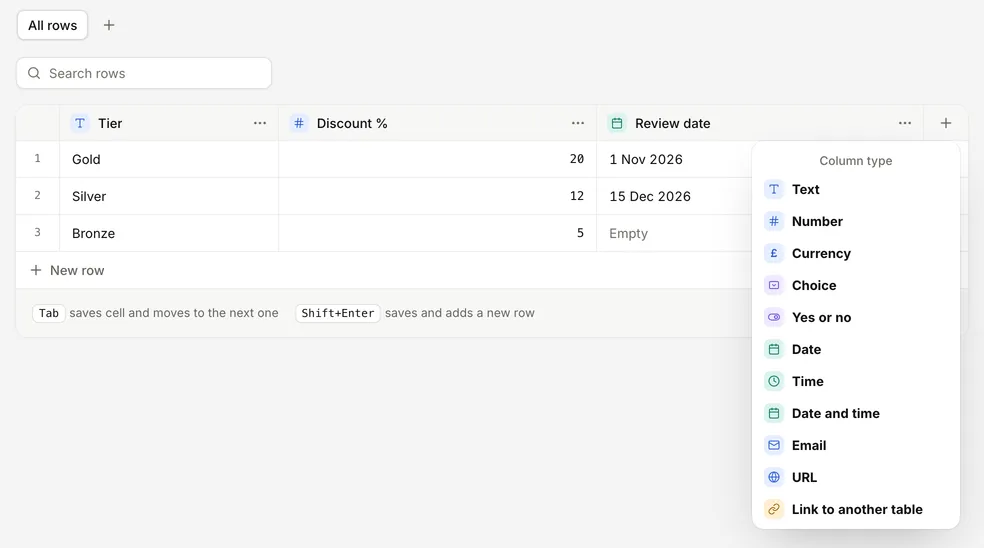984x548 pixels.
Task: Select row number 3
Action: [38, 232]
